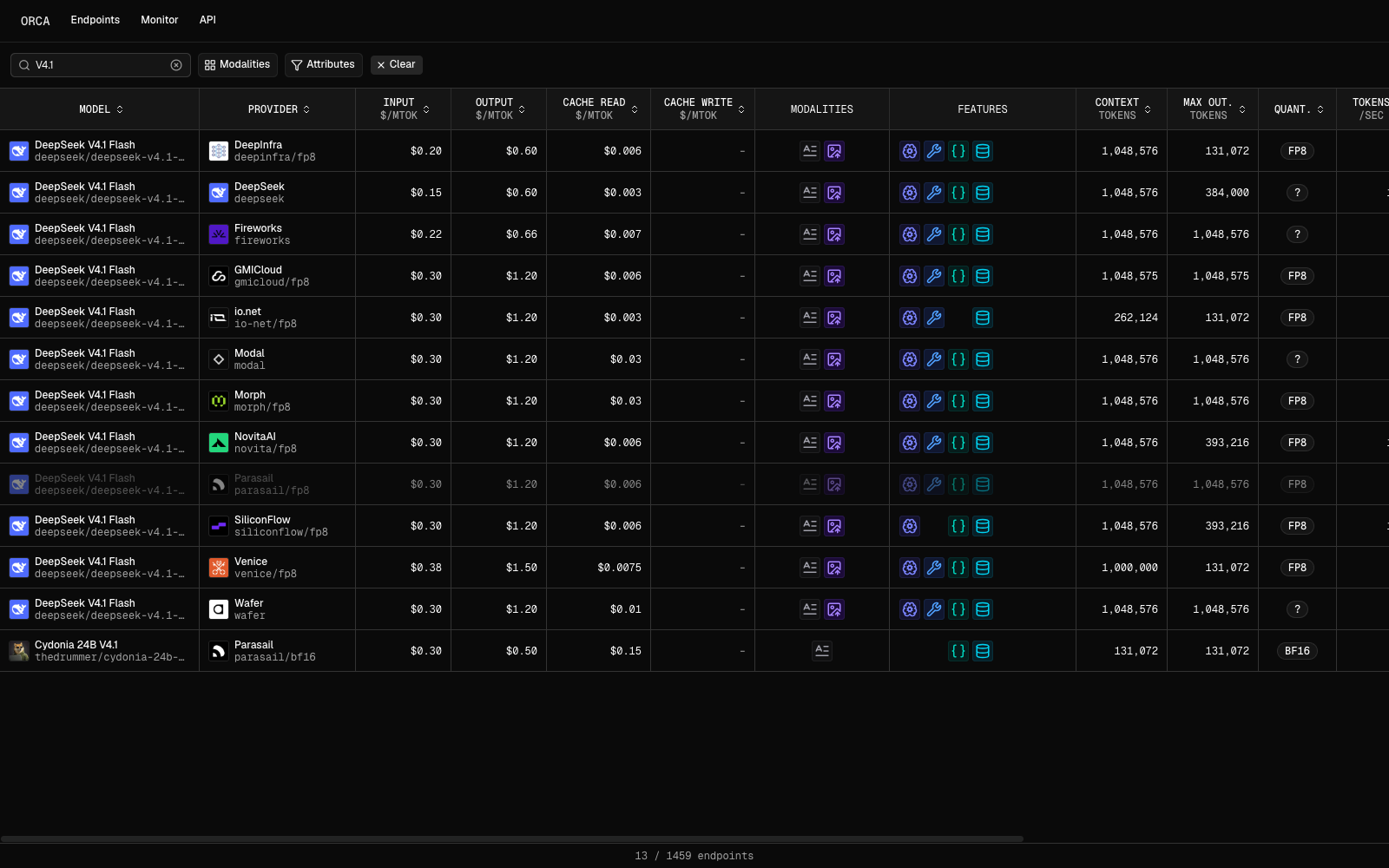Sort by OUTPUT $/MTOK column
The height and width of the screenshot is (868, 1389).
coord(500,109)
